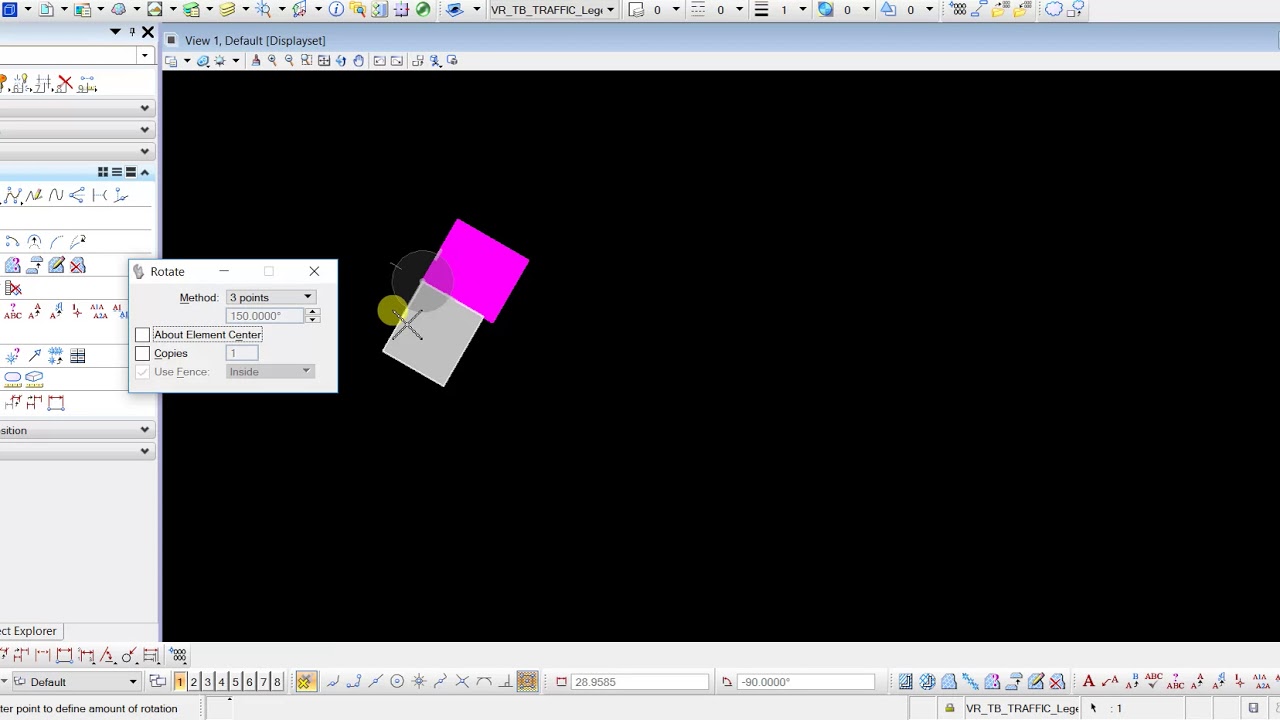Toggle view 3 button in view groups
The height and width of the screenshot is (720, 1280).
pyautogui.click(x=208, y=682)
